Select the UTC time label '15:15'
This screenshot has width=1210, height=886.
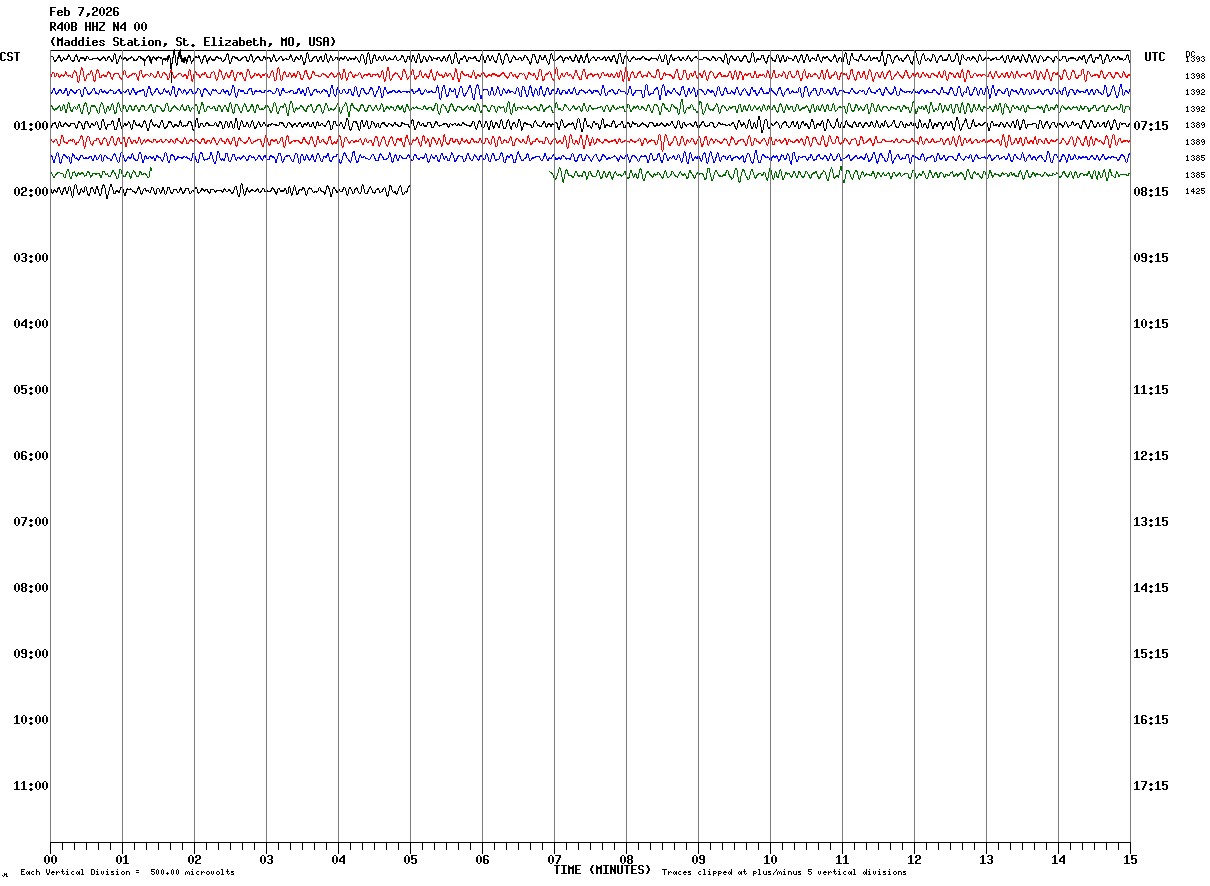pos(1151,654)
